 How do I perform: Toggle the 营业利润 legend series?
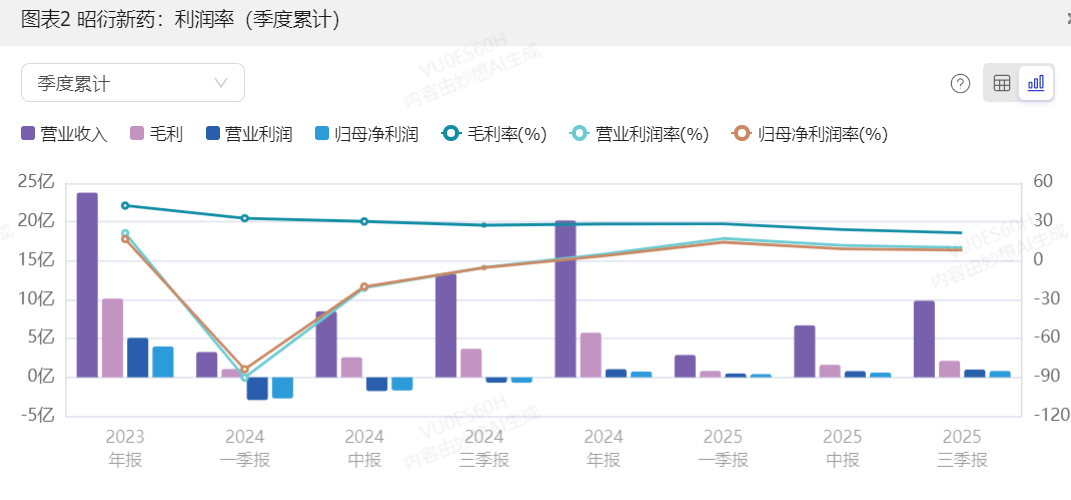click(x=249, y=134)
